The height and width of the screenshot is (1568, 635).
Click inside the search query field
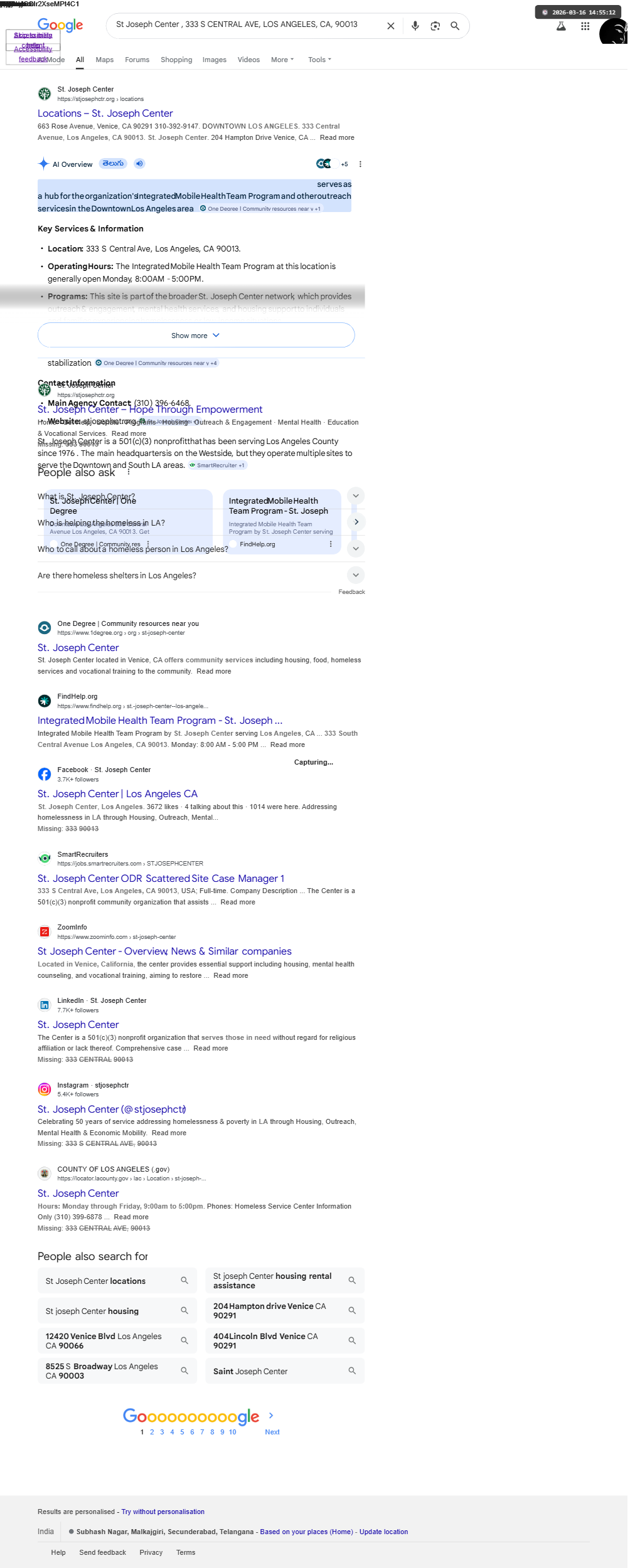tap(245, 25)
